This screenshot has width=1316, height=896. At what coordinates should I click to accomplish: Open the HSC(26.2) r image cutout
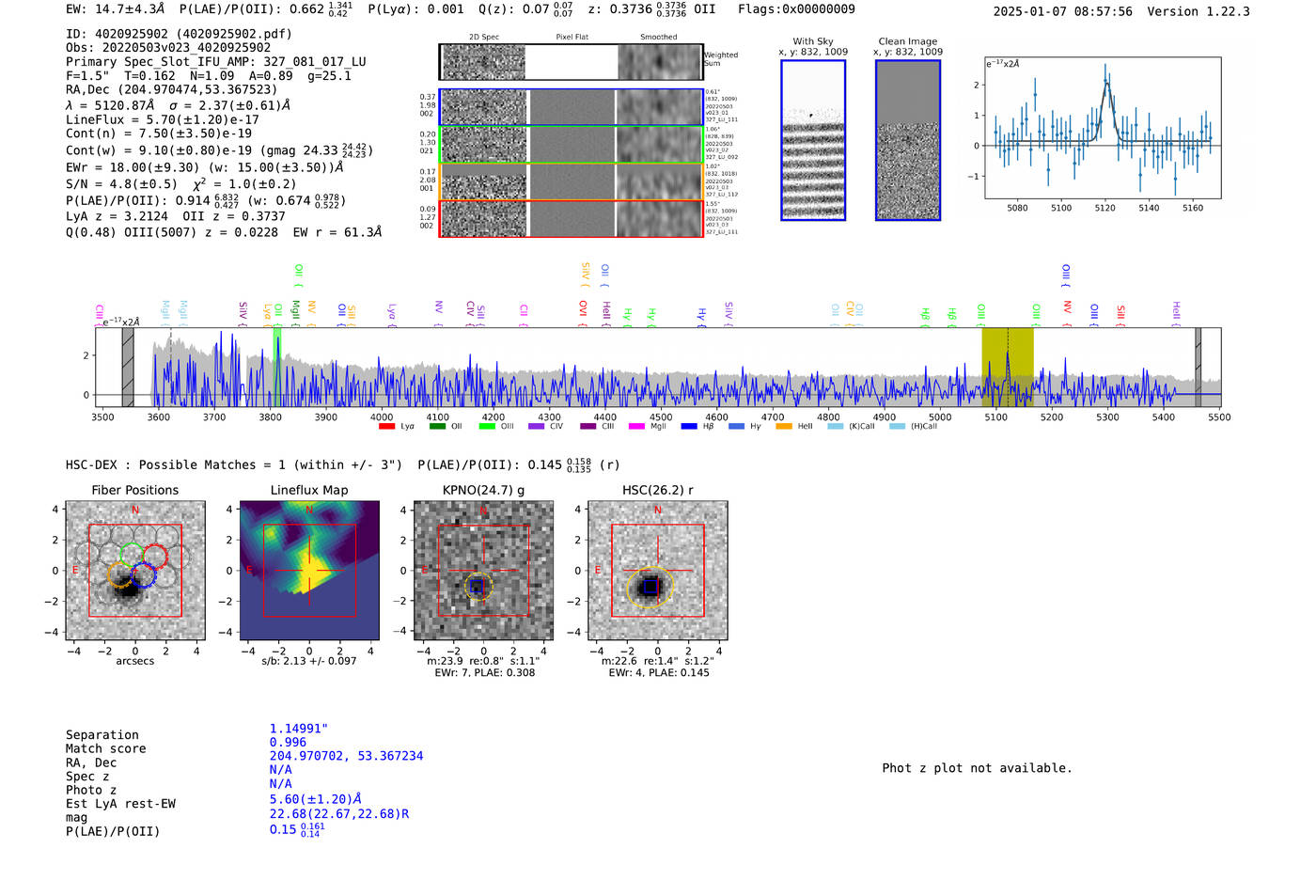(x=657, y=571)
